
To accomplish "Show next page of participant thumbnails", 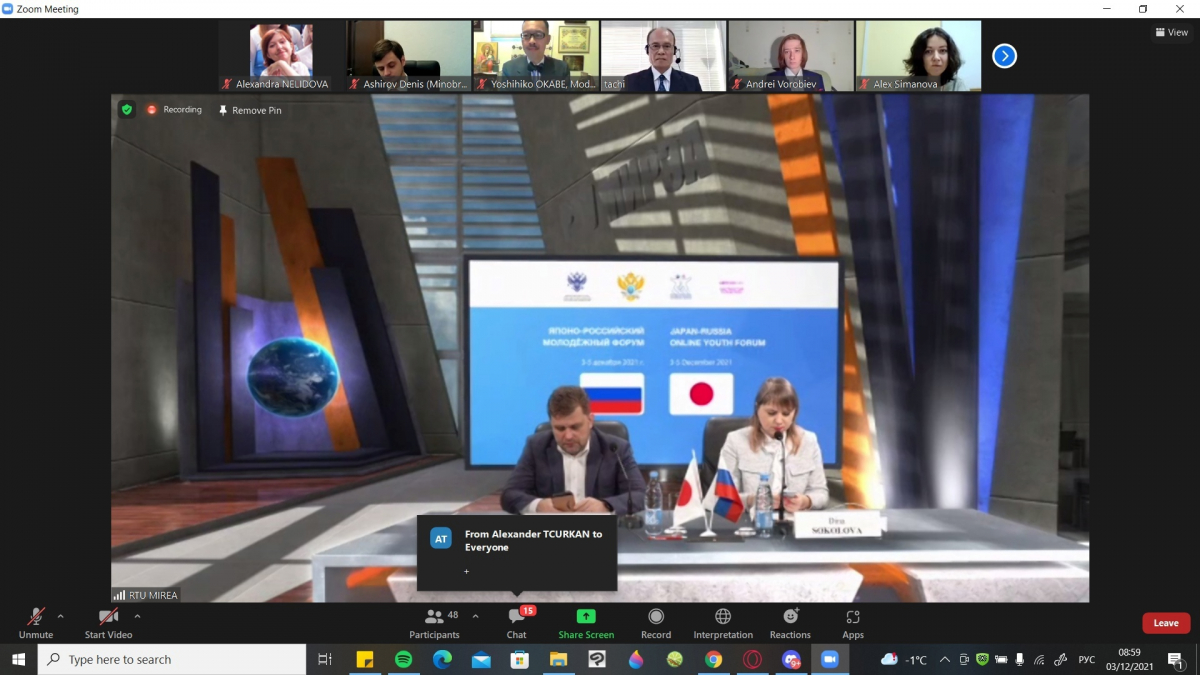I will (x=1004, y=56).
